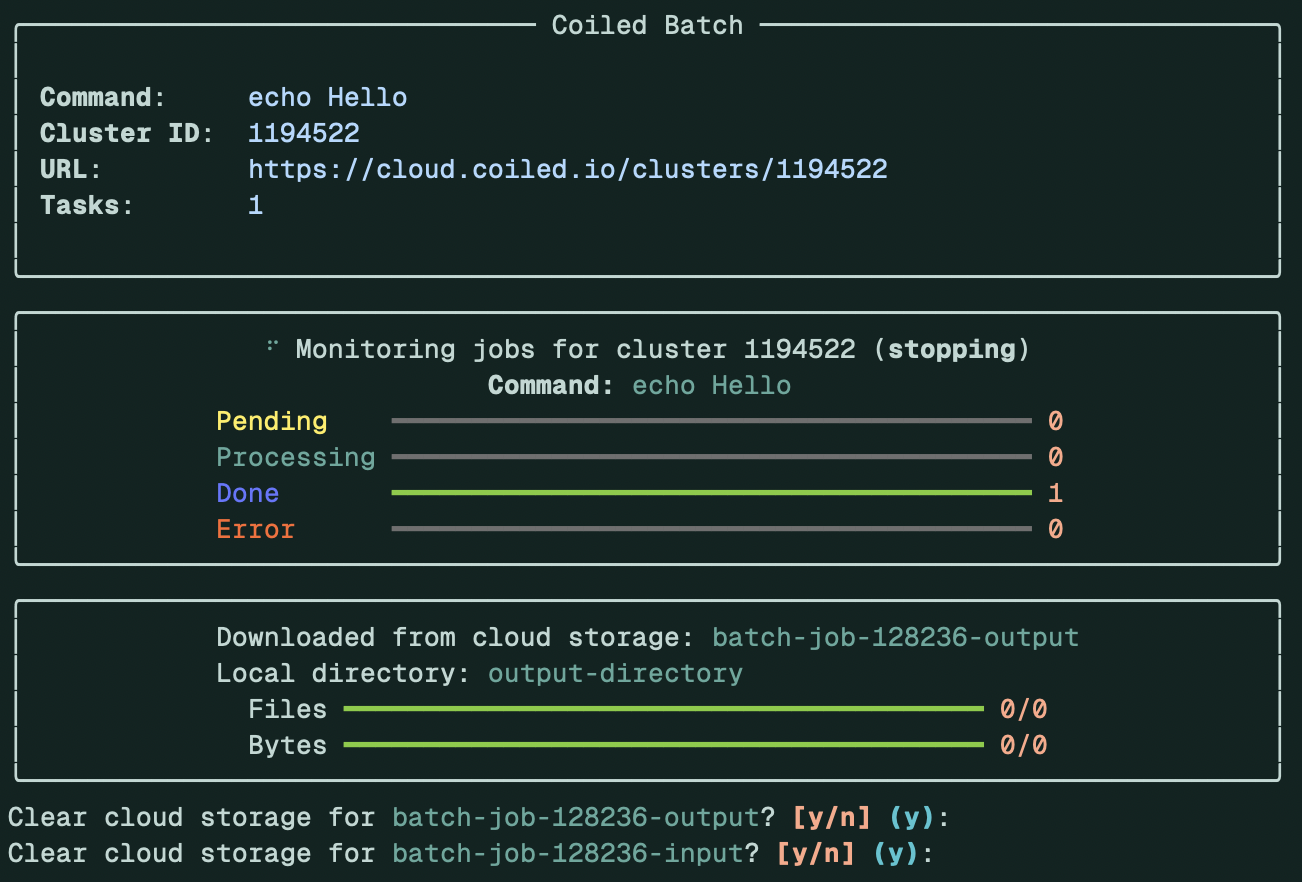Click the green Done progress bar
This screenshot has width=1302, height=882.
point(711,493)
